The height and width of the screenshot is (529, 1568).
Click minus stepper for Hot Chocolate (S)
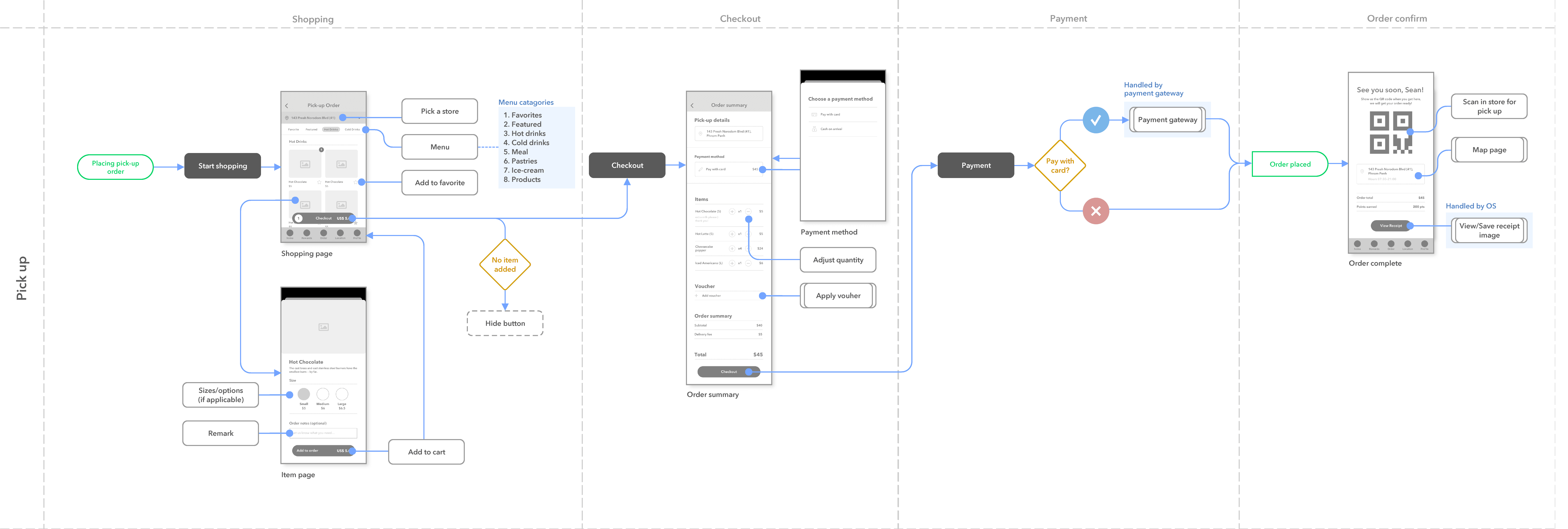pos(748,211)
